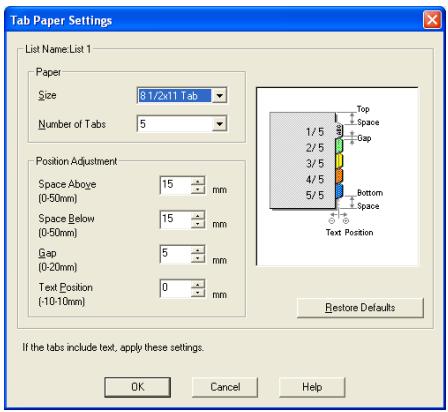448x412 pixels.
Task: Decrease Text Position with down arrow
Action: (198, 293)
